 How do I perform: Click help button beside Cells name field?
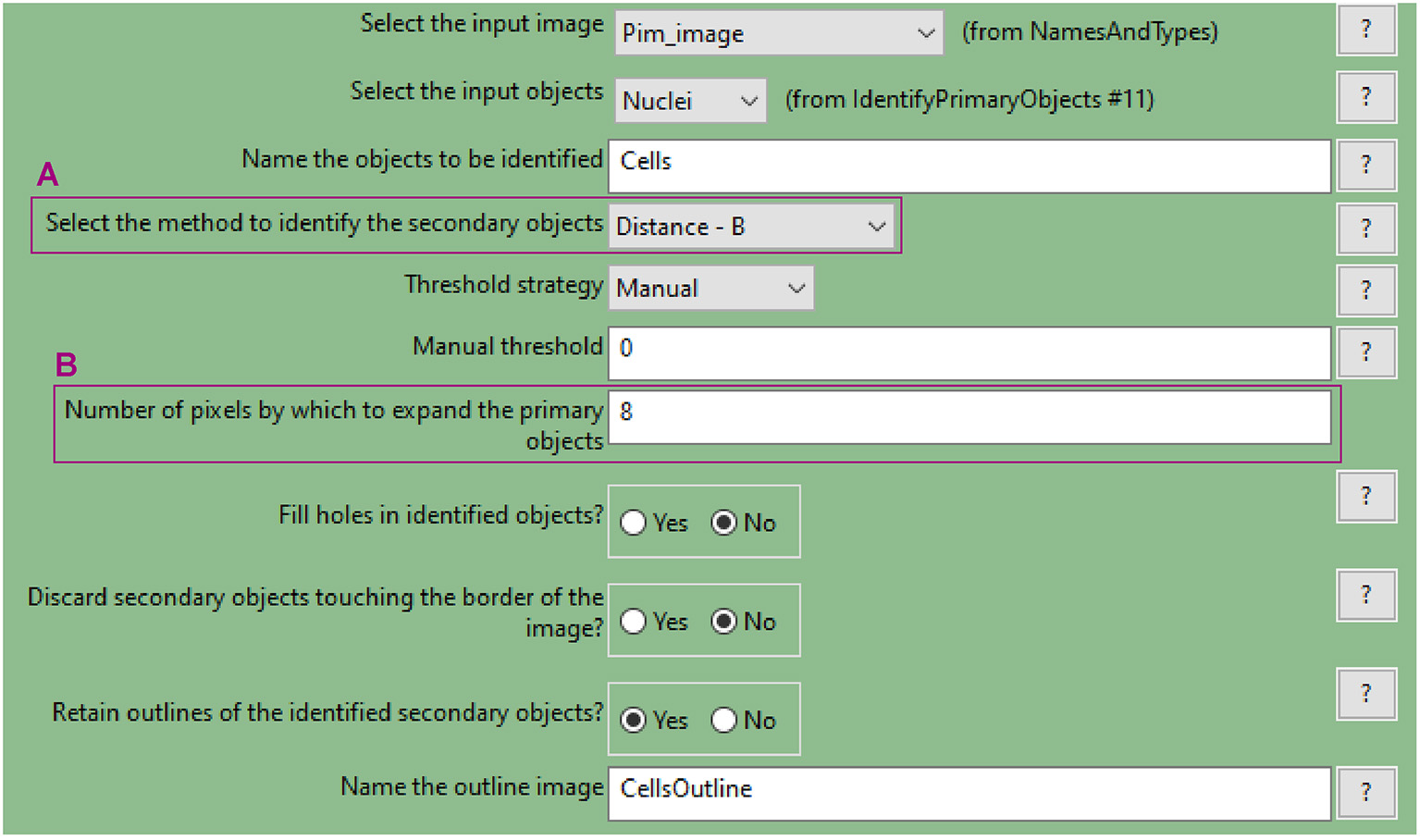(x=1365, y=165)
